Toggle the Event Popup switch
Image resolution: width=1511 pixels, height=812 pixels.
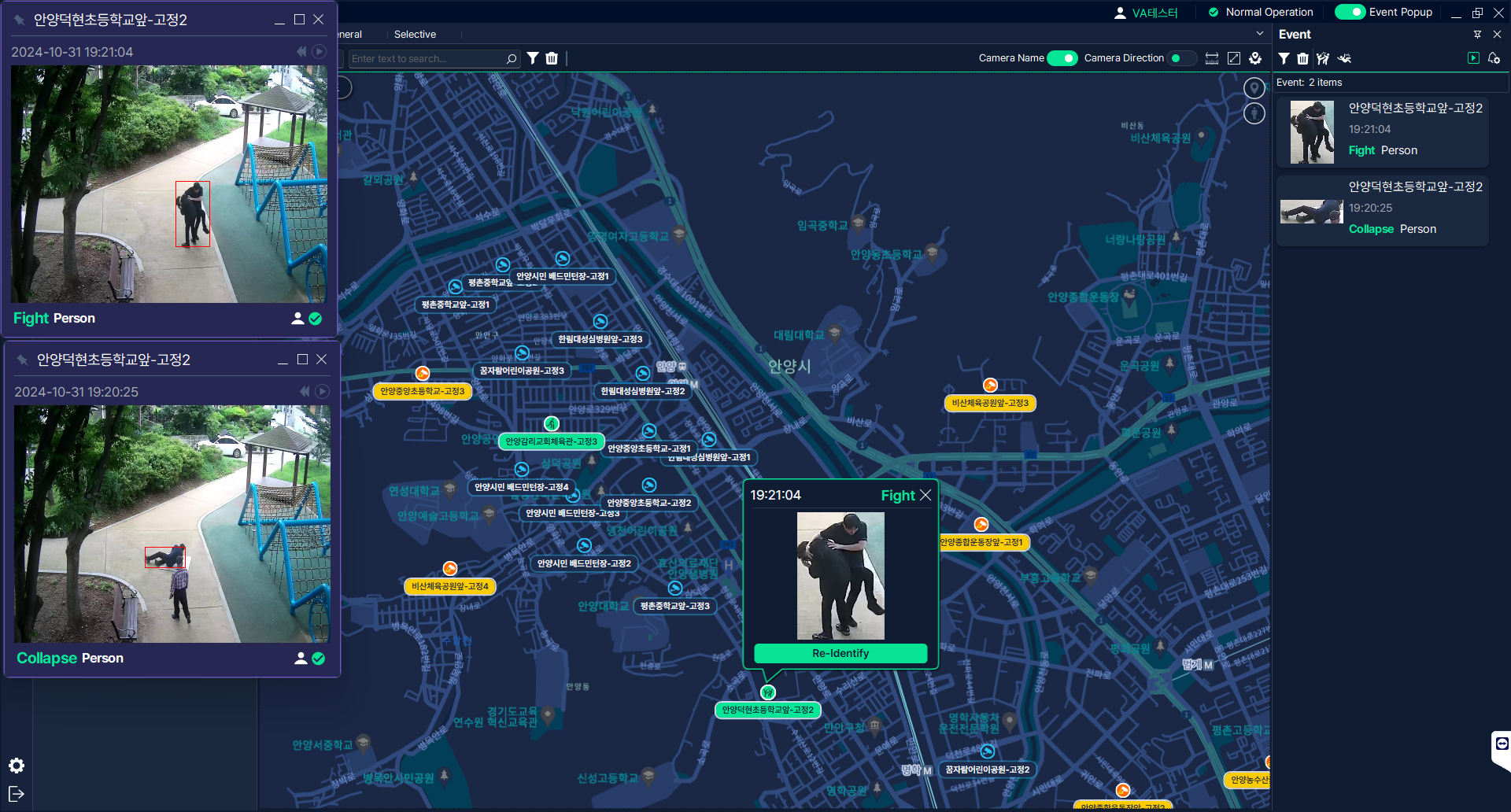(1350, 12)
